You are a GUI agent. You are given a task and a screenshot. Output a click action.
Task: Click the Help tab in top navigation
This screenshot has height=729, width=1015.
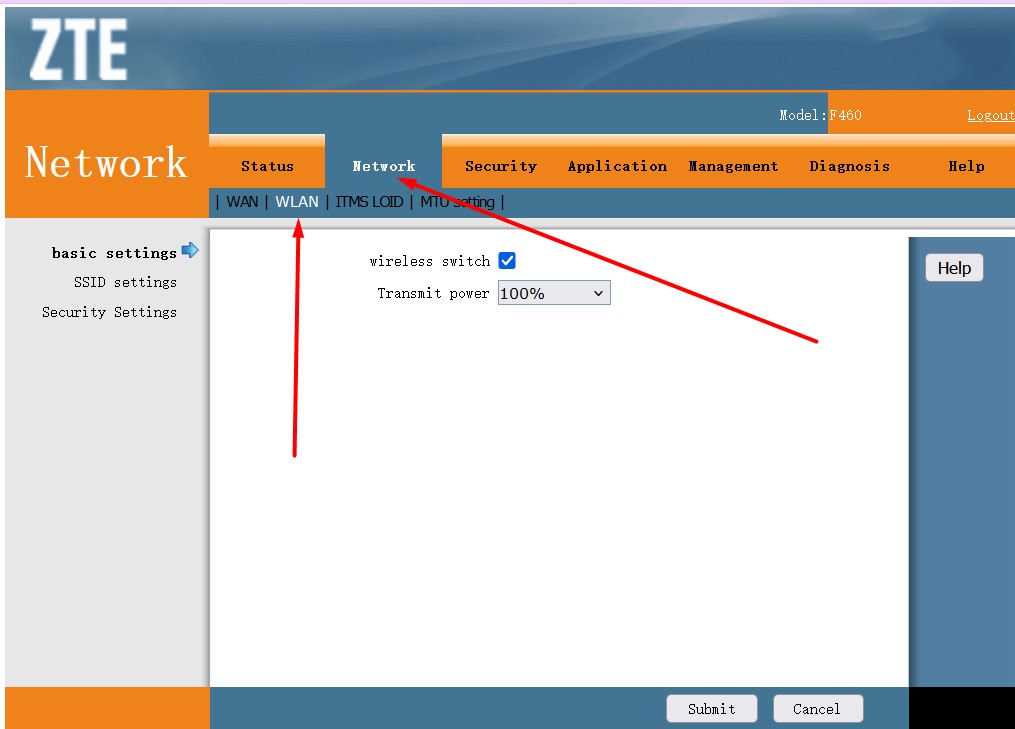pyautogui.click(x=966, y=166)
